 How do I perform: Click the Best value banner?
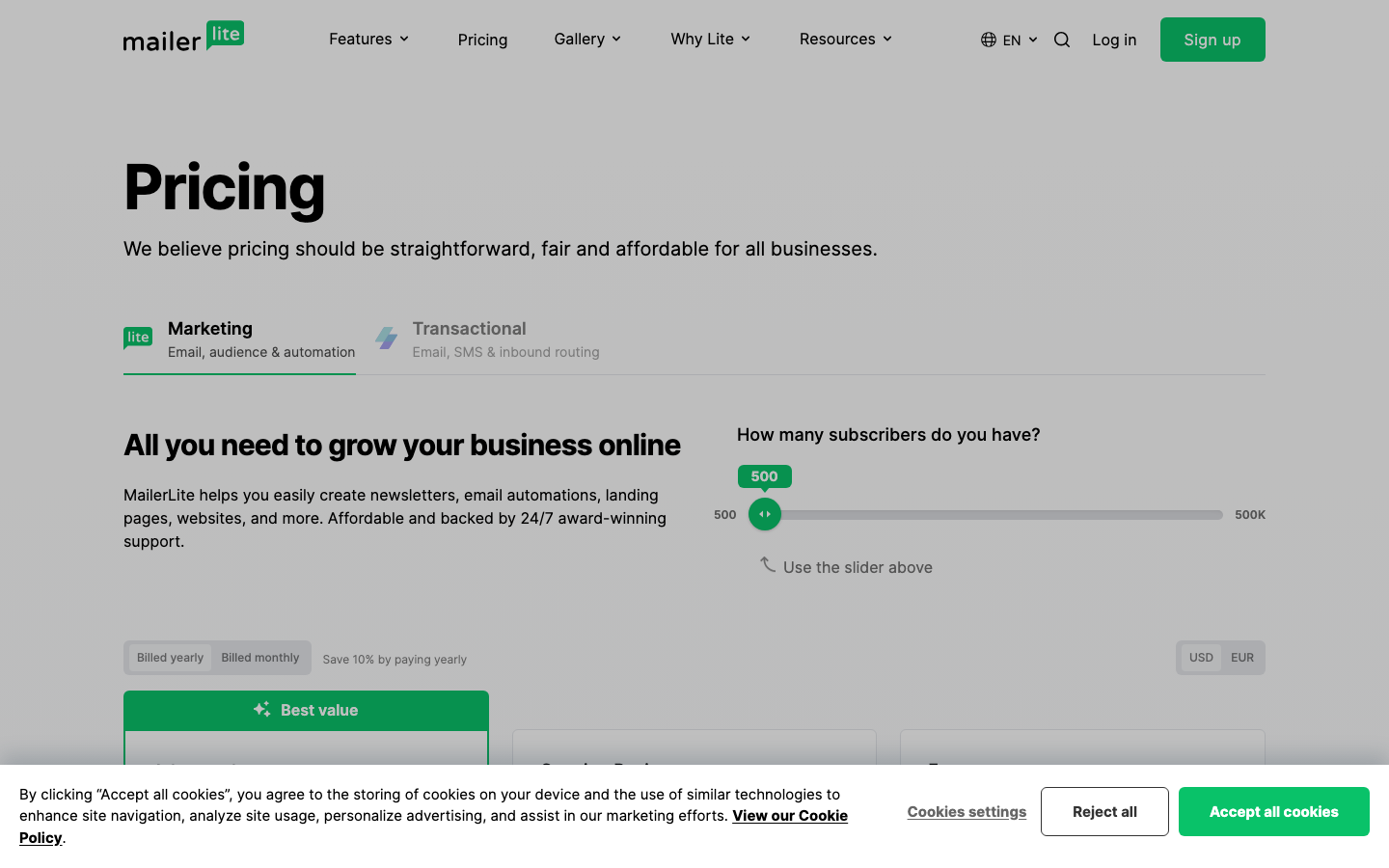coord(306,711)
